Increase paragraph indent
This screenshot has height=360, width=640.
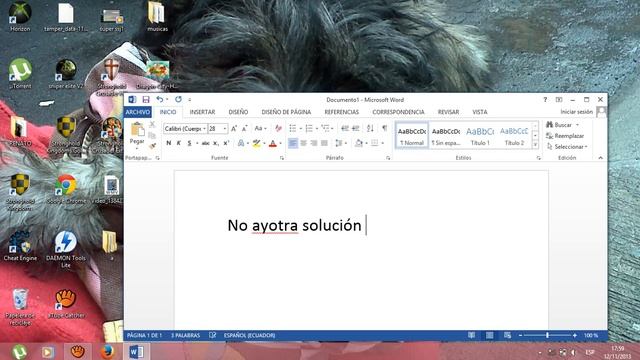(356, 129)
